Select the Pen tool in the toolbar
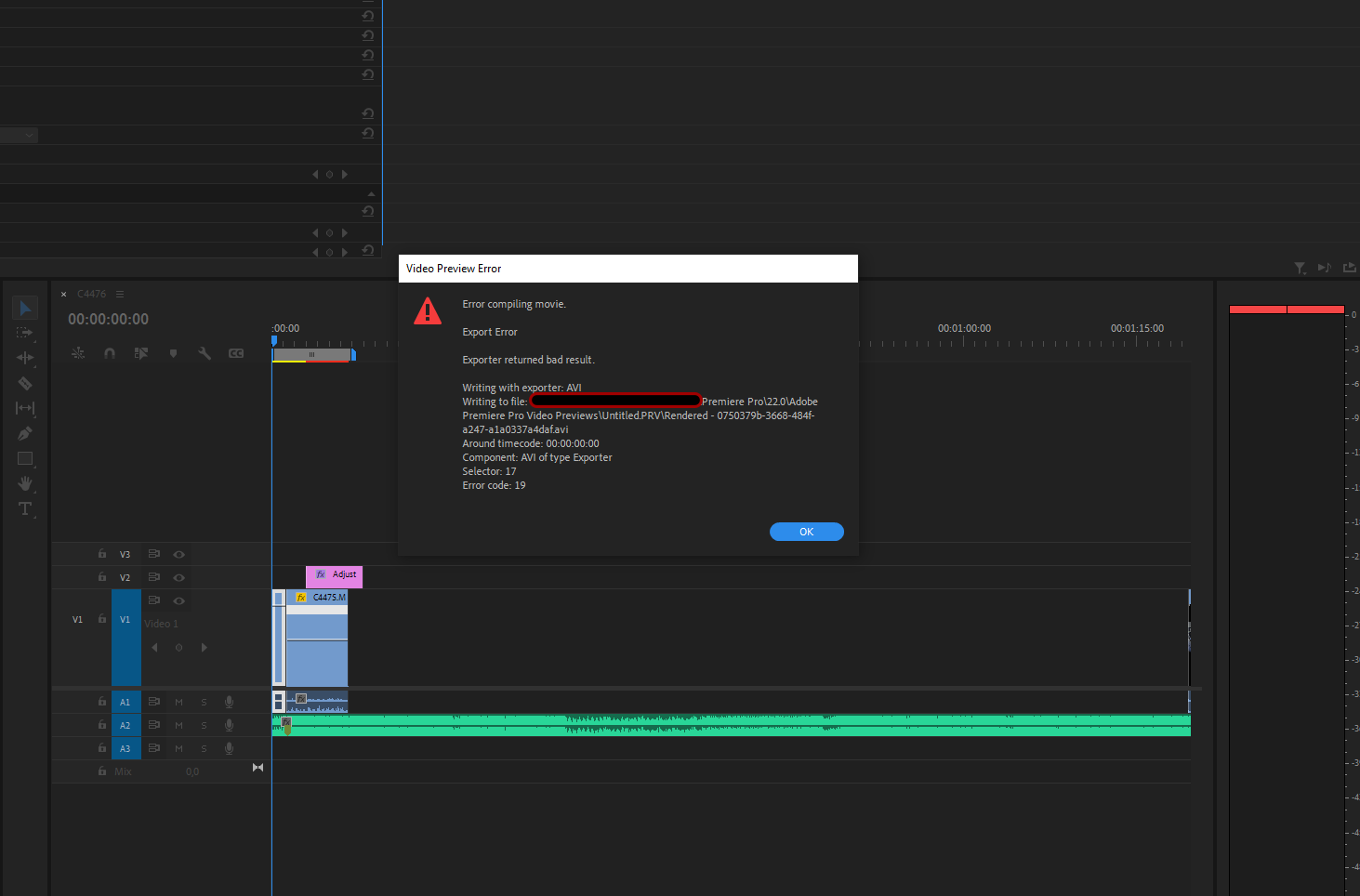1360x896 pixels. (x=25, y=432)
